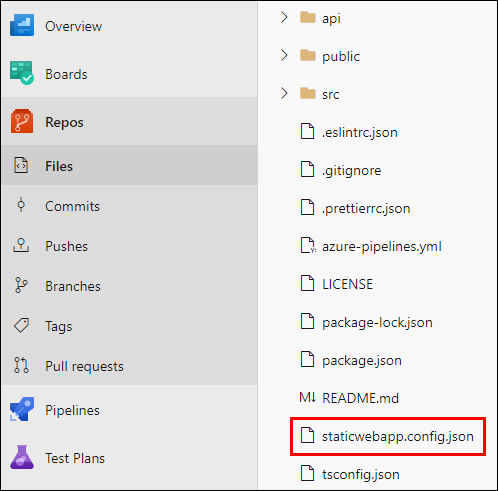Click the Pull requests icon
This screenshot has height=491, width=498.
tap(21, 365)
